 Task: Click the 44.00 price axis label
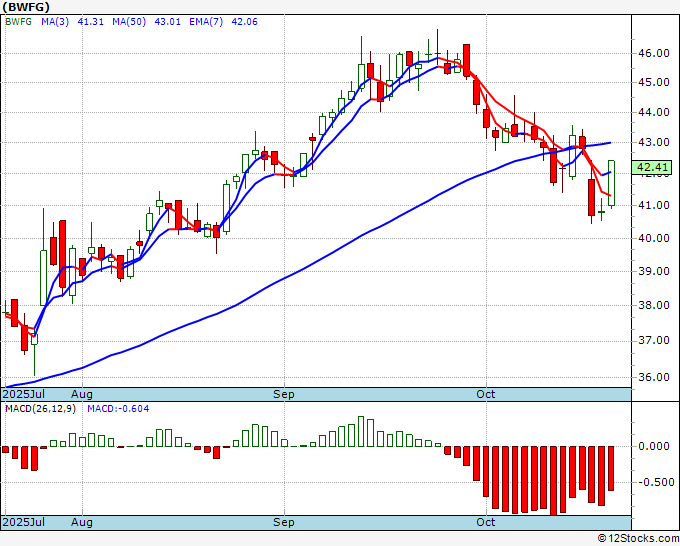pyautogui.click(x=654, y=112)
